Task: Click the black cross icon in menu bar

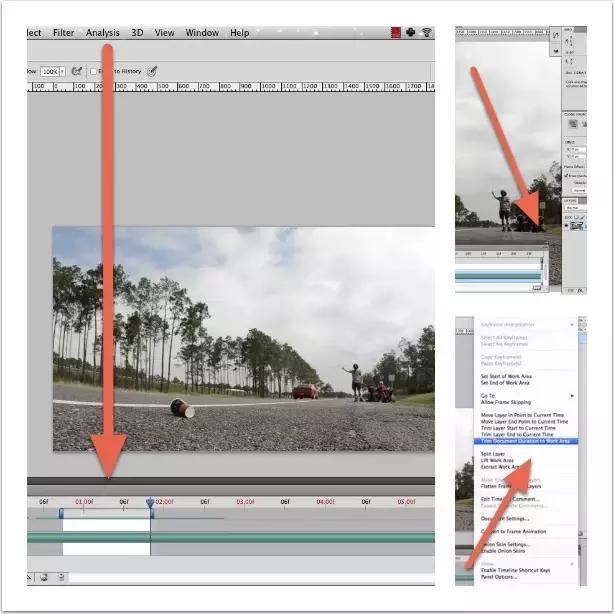Action: 411,33
